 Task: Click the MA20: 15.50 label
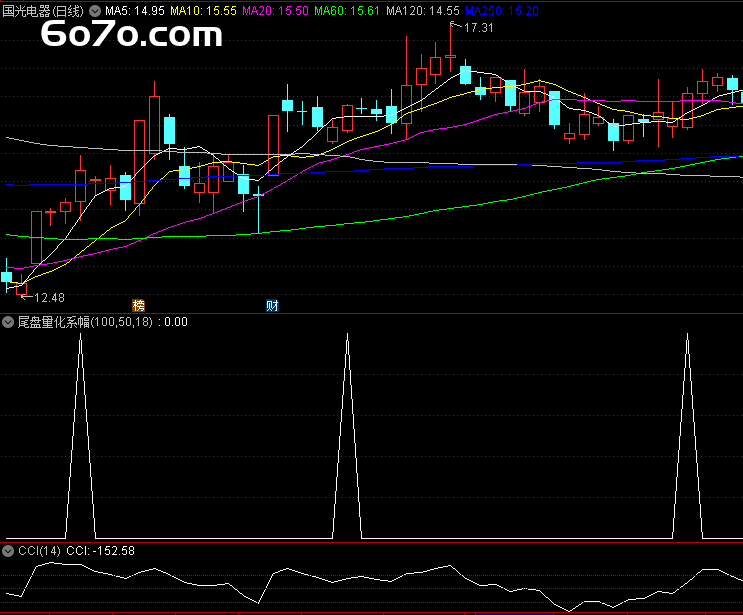[x=275, y=11]
